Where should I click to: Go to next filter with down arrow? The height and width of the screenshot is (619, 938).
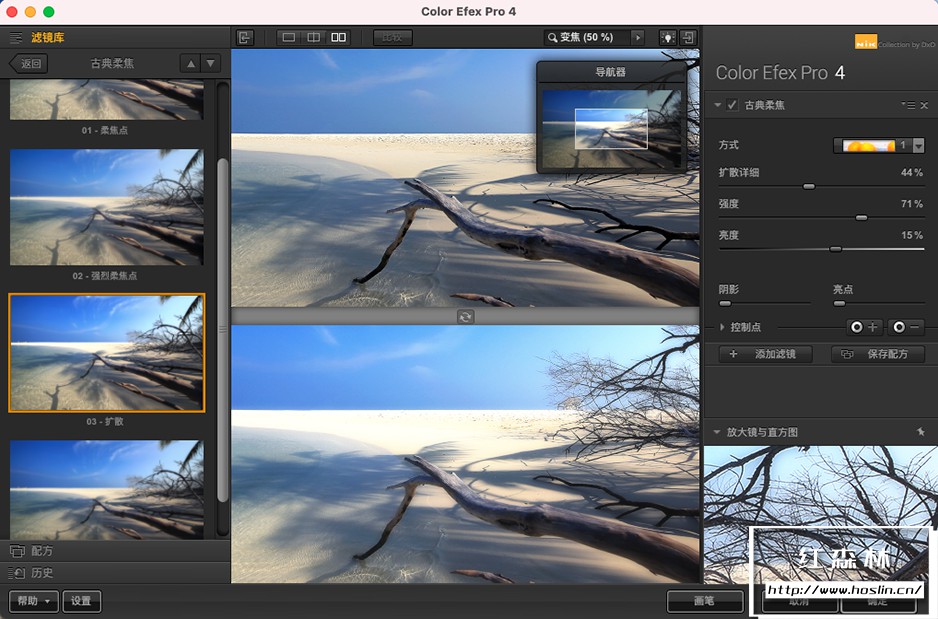(x=211, y=63)
